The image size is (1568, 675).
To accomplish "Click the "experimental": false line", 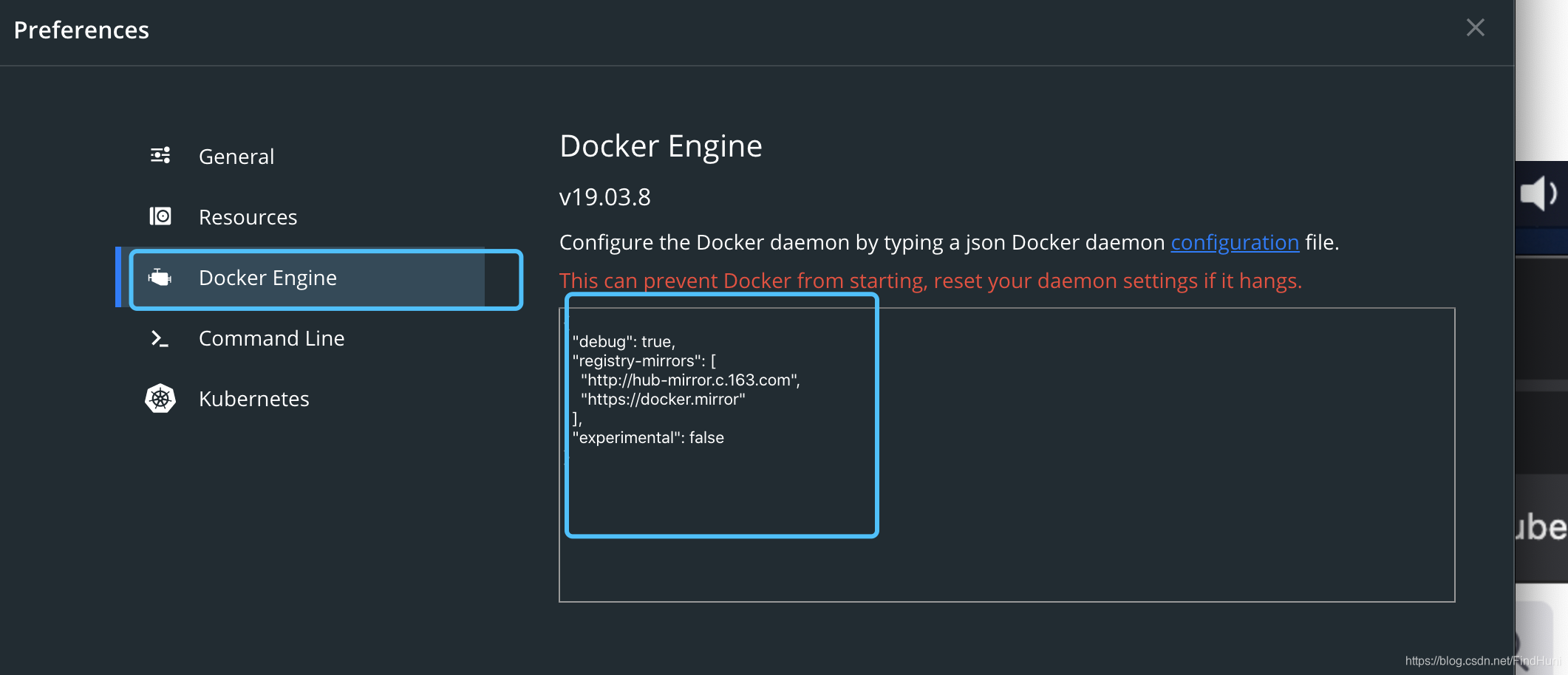I will (648, 437).
